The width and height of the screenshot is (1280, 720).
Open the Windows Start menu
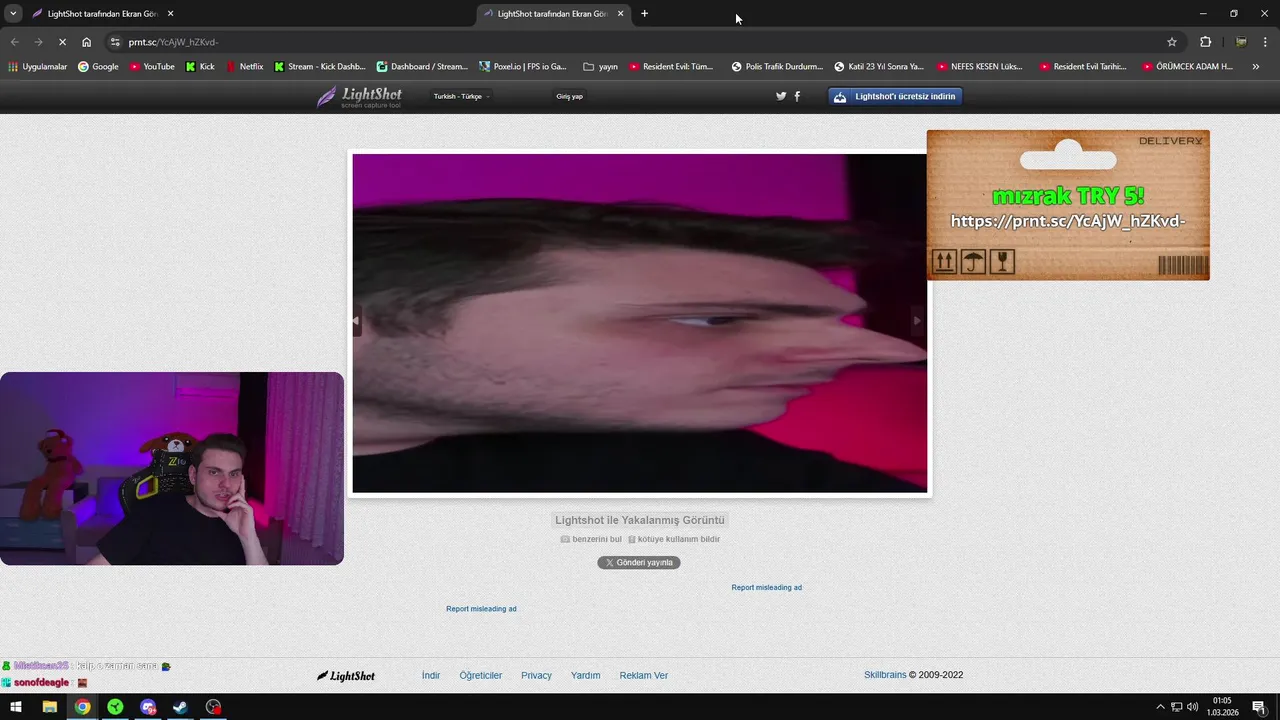click(16, 707)
